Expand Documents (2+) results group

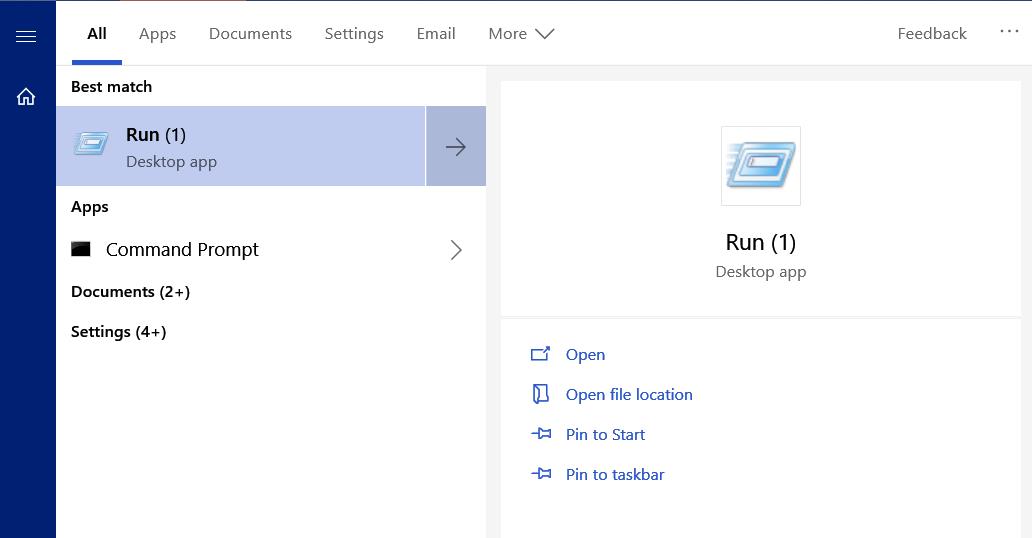130,292
